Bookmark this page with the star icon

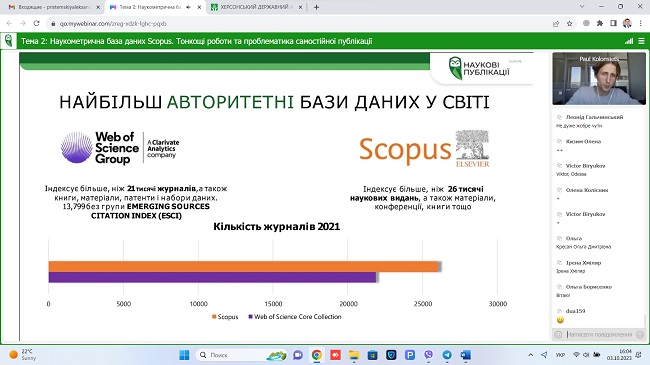pos(570,24)
